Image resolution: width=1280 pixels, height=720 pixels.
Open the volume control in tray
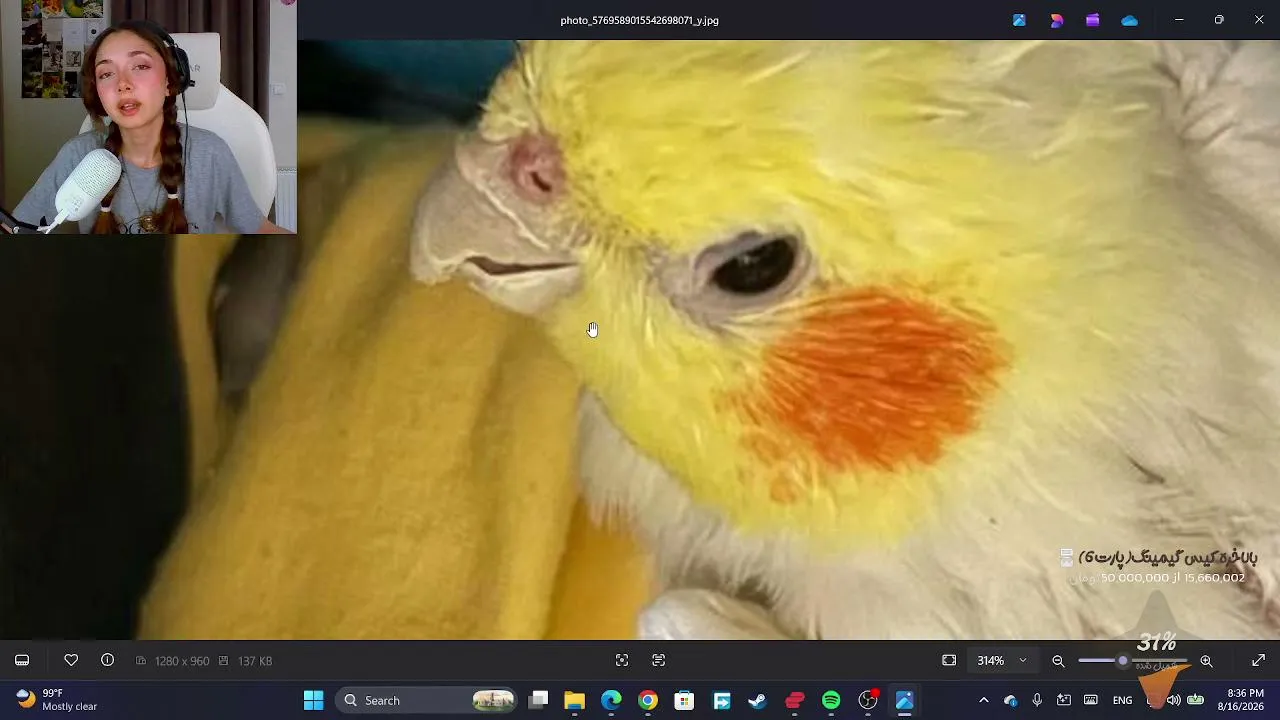pos(1172,700)
